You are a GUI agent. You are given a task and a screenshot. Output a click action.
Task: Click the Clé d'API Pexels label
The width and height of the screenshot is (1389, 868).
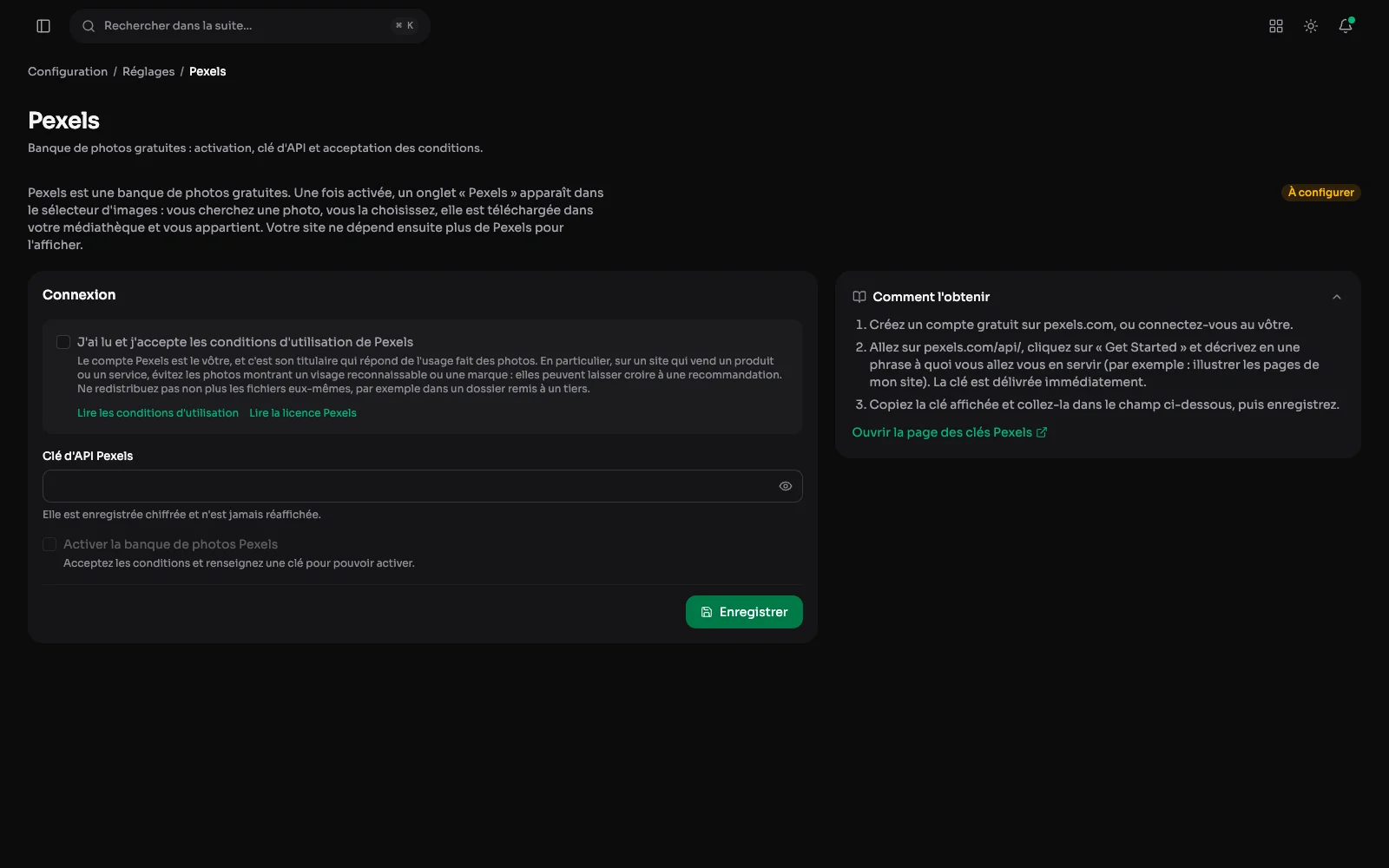[88, 456]
